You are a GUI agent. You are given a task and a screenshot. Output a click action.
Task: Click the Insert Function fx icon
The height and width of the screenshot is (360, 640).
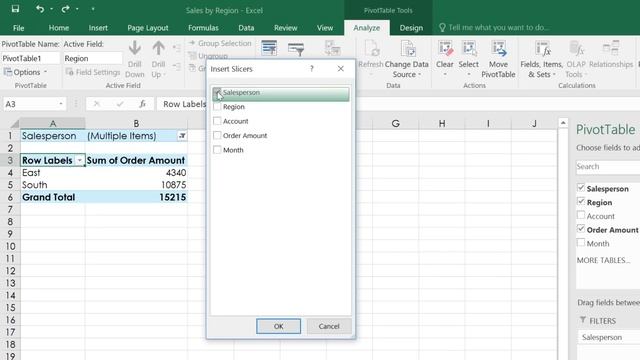coord(142,104)
